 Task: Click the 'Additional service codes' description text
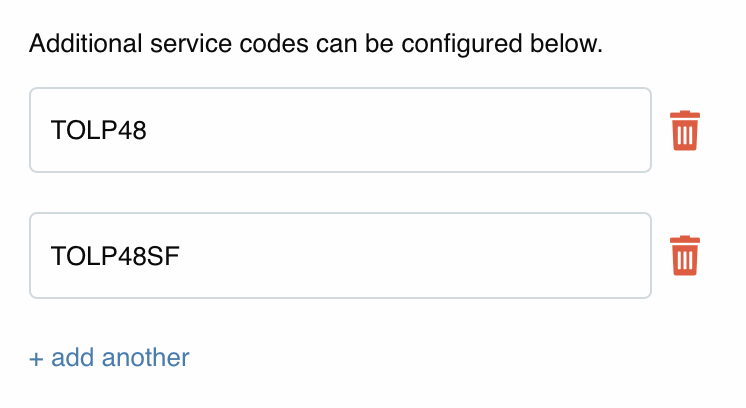(x=316, y=44)
